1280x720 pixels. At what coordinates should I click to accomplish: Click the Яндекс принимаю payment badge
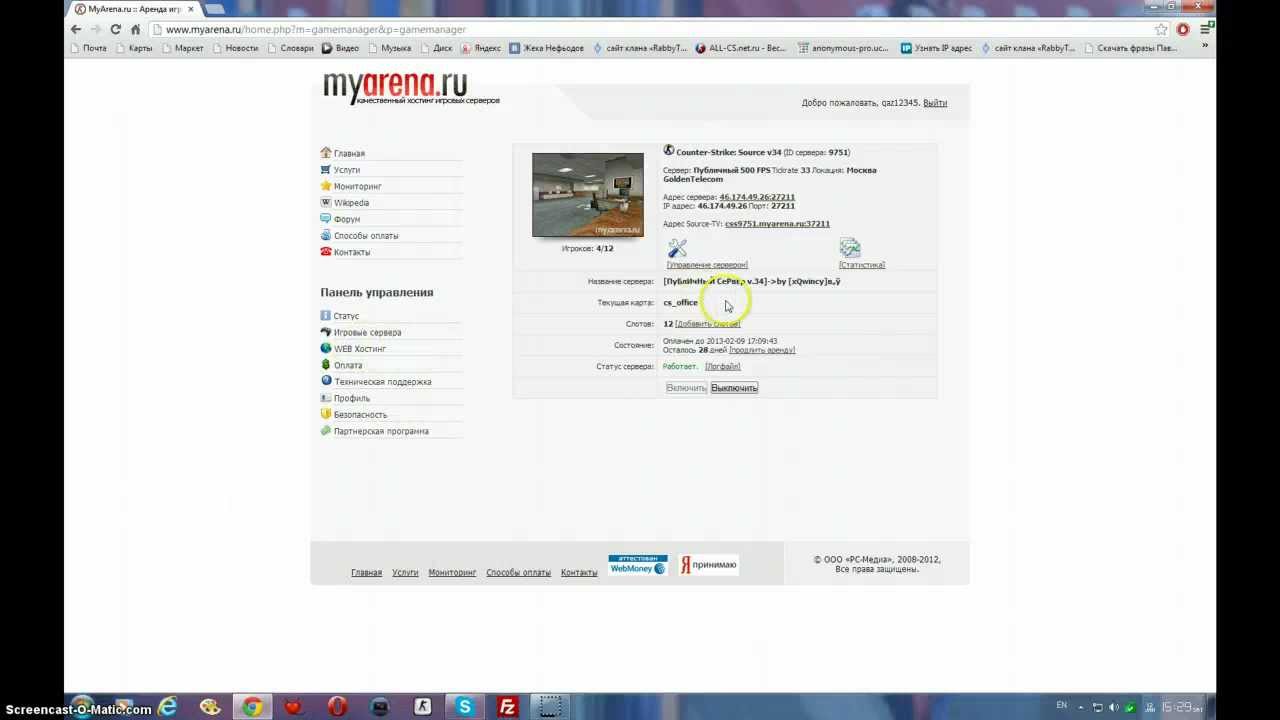pyautogui.click(x=709, y=565)
